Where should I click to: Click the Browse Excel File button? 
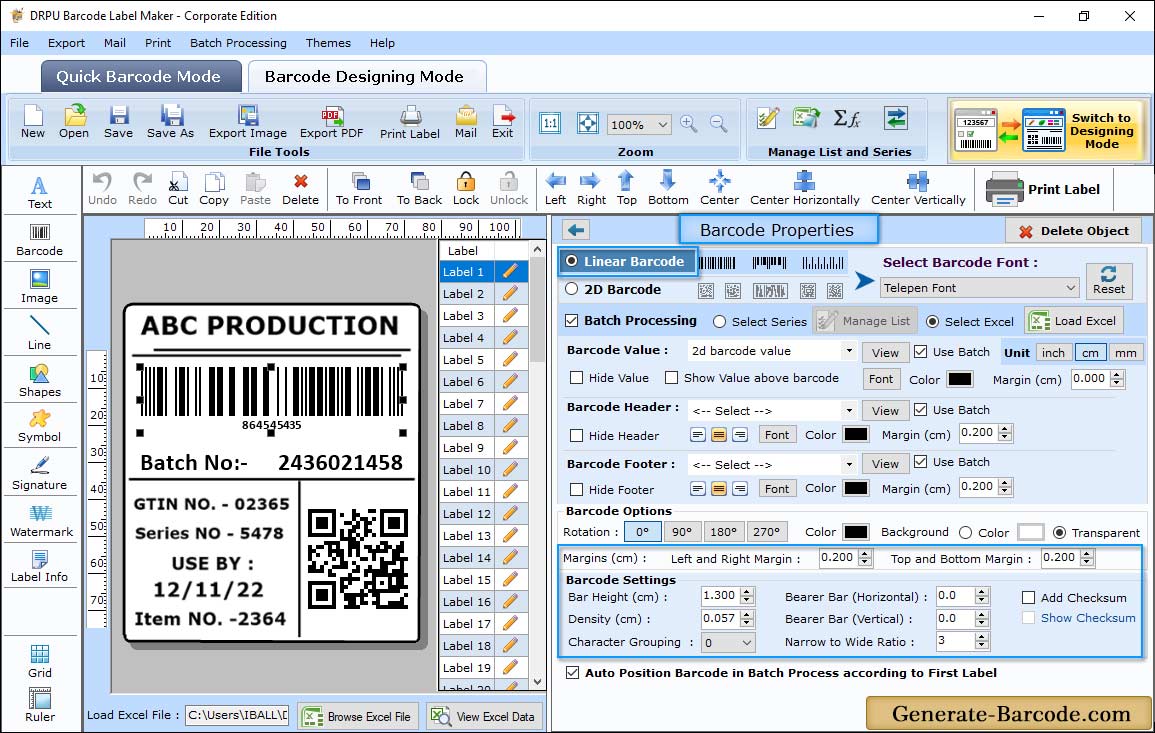click(x=358, y=716)
